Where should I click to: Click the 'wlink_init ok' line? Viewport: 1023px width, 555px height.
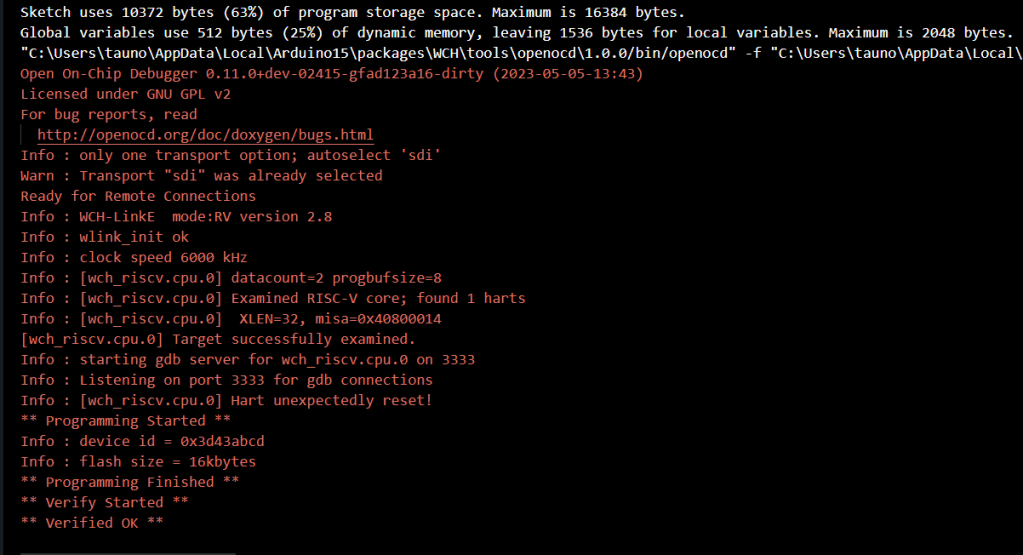(104, 237)
